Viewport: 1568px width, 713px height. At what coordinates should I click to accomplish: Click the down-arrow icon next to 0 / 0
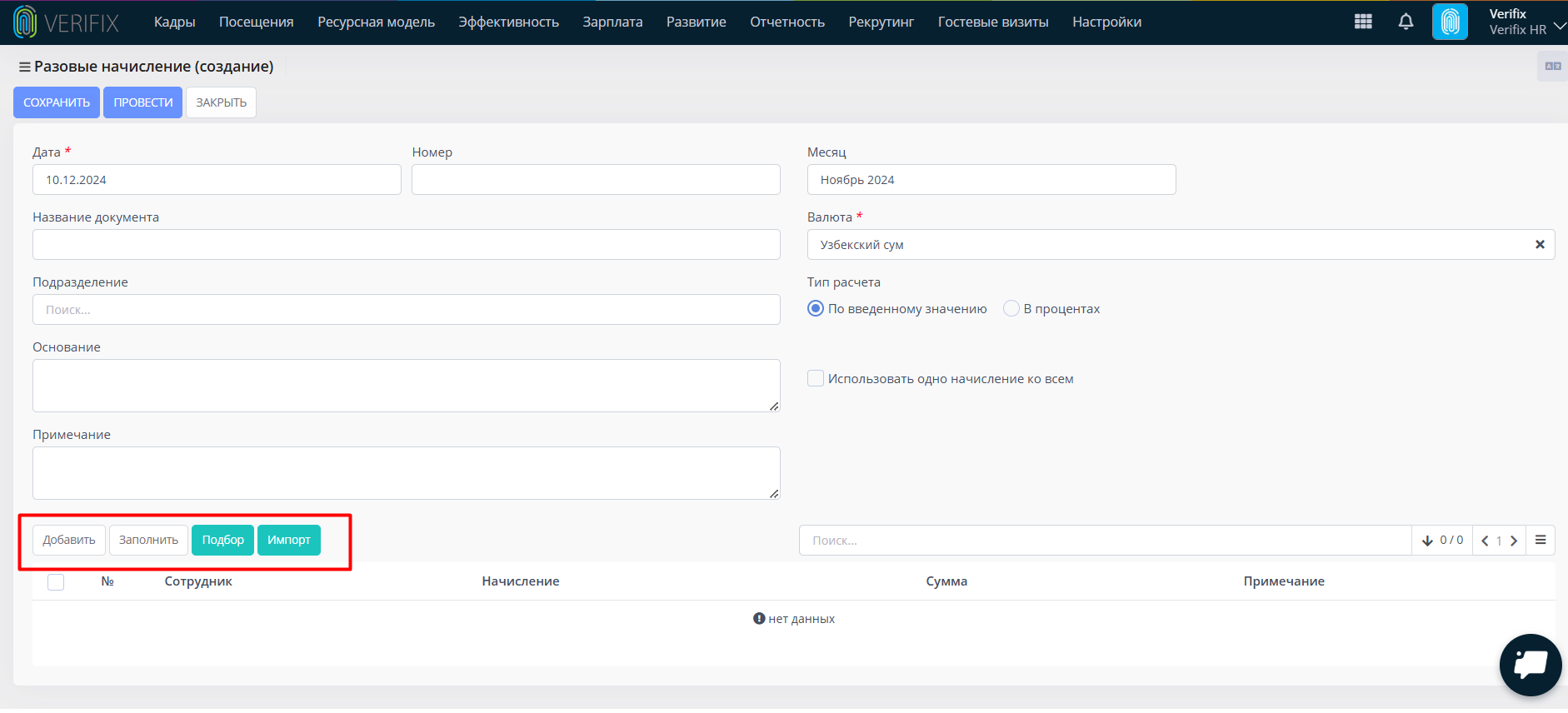click(1427, 541)
